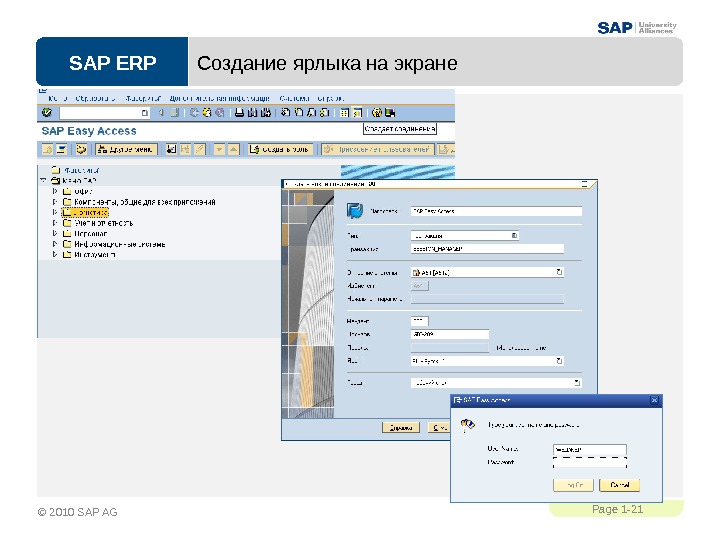
Task: Click the Print icon in the toolbar
Action: [x=239, y=112]
